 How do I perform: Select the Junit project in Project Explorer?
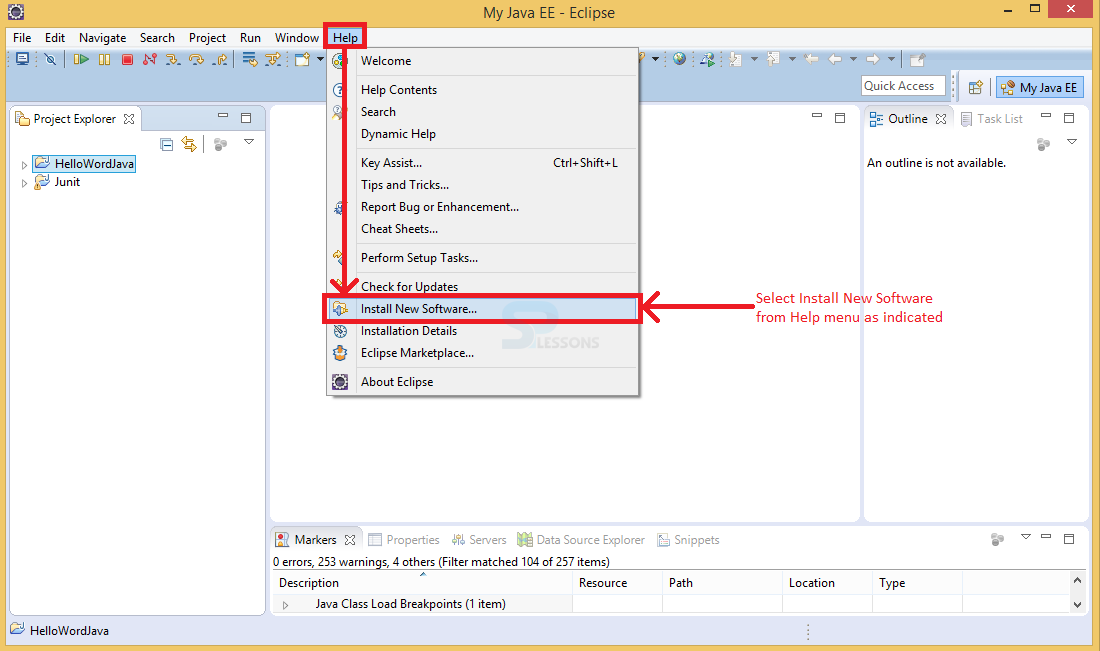(x=67, y=182)
